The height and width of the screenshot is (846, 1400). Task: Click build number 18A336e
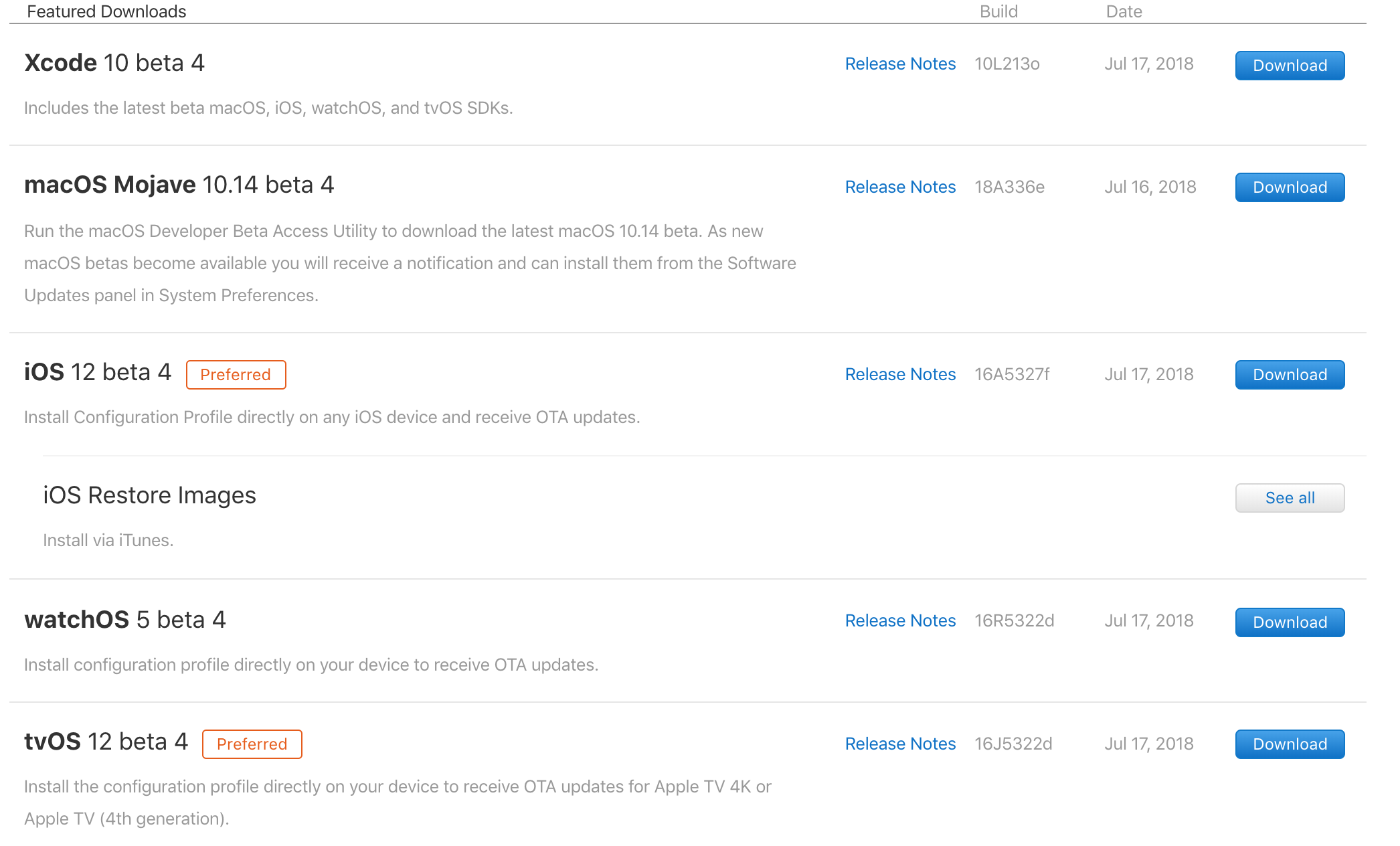click(x=1009, y=187)
